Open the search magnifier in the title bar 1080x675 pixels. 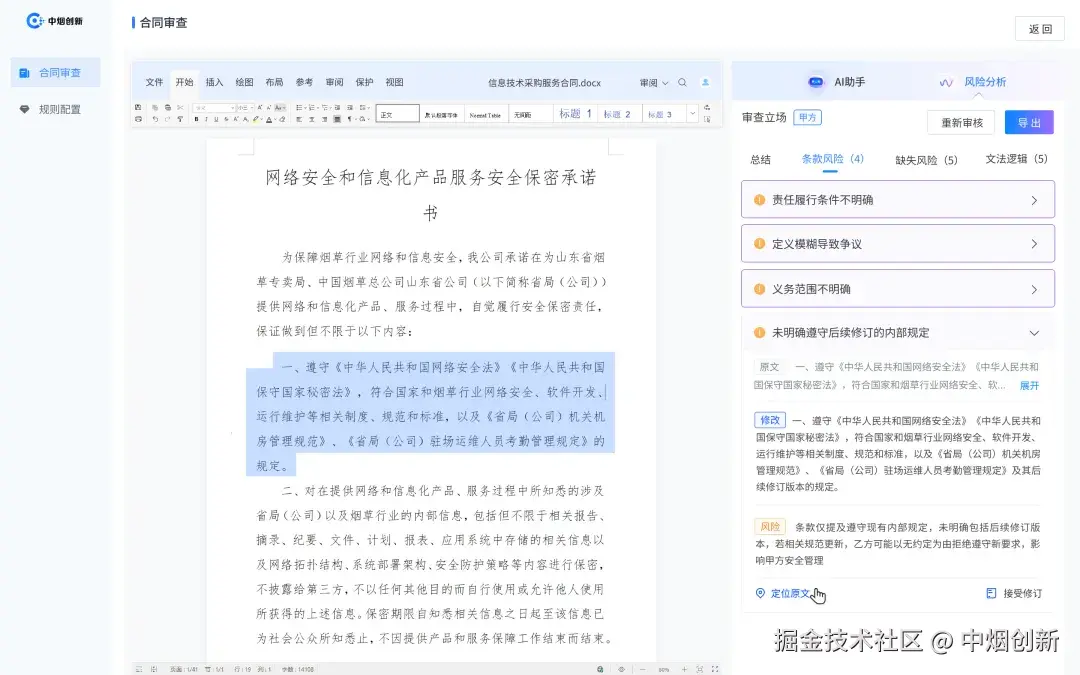click(x=684, y=84)
